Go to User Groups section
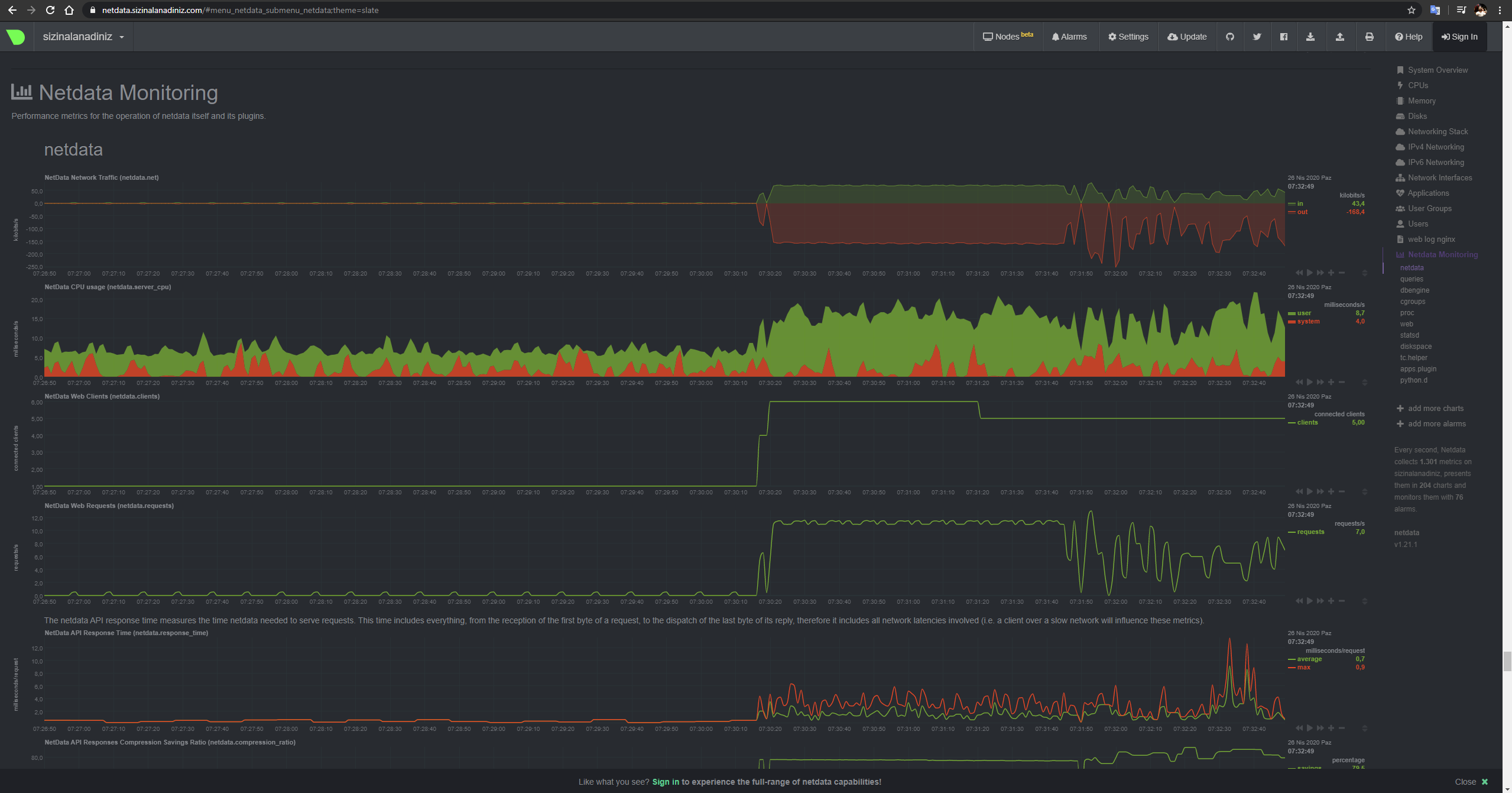 [x=1429, y=208]
